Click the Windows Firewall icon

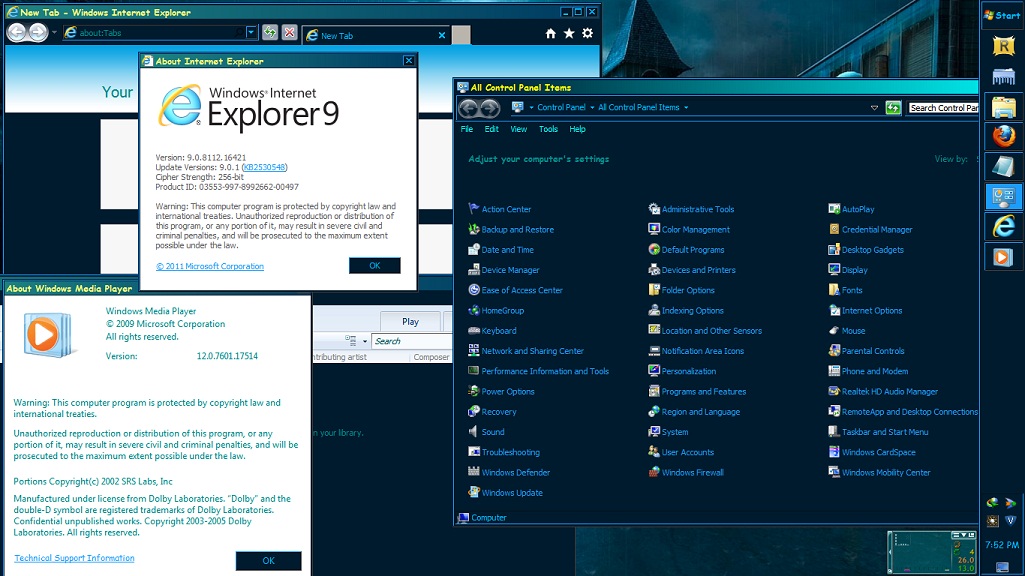pyautogui.click(x=654, y=472)
